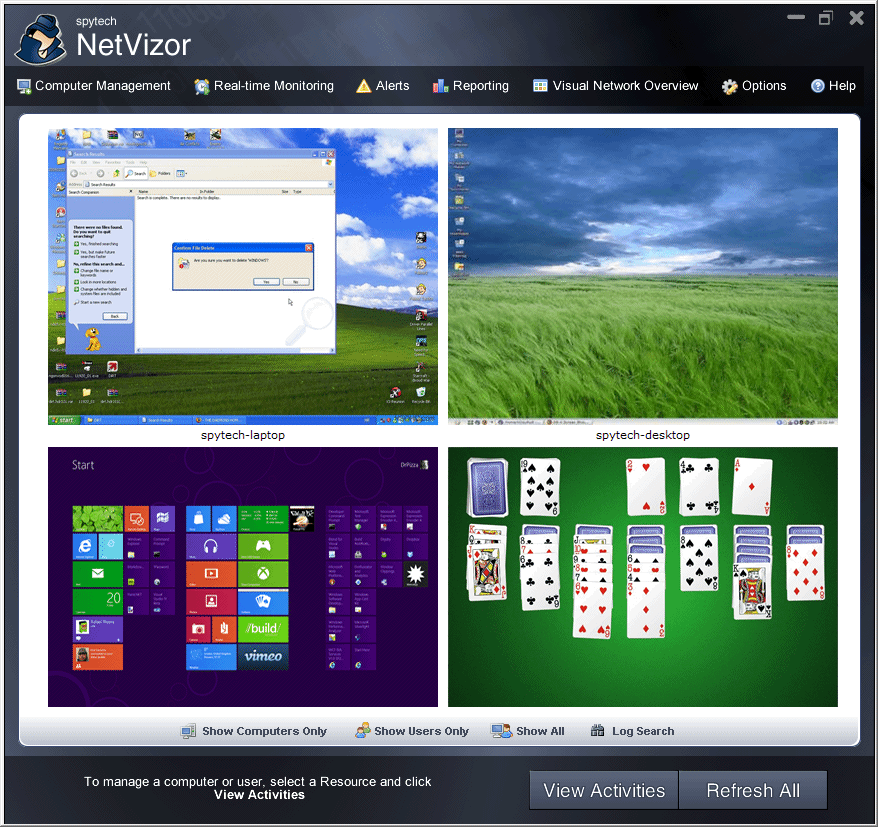Click the Show All filter

528,731
